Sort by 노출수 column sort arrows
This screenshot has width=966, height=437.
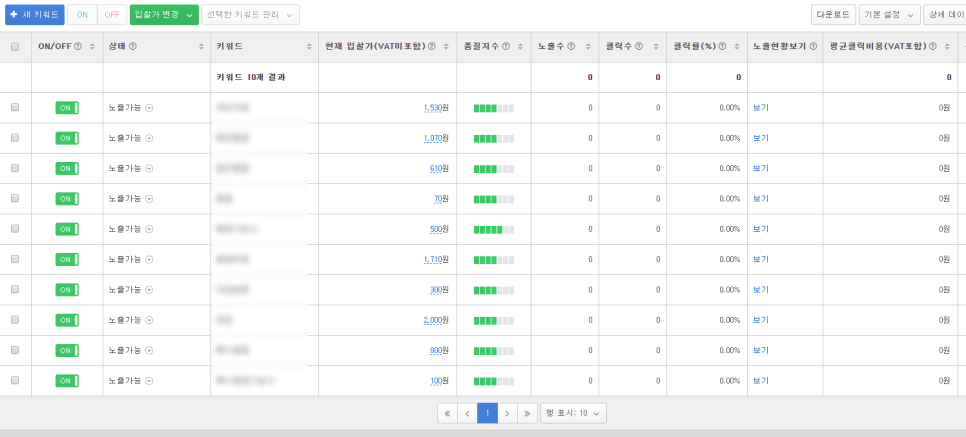click(589, 47)
